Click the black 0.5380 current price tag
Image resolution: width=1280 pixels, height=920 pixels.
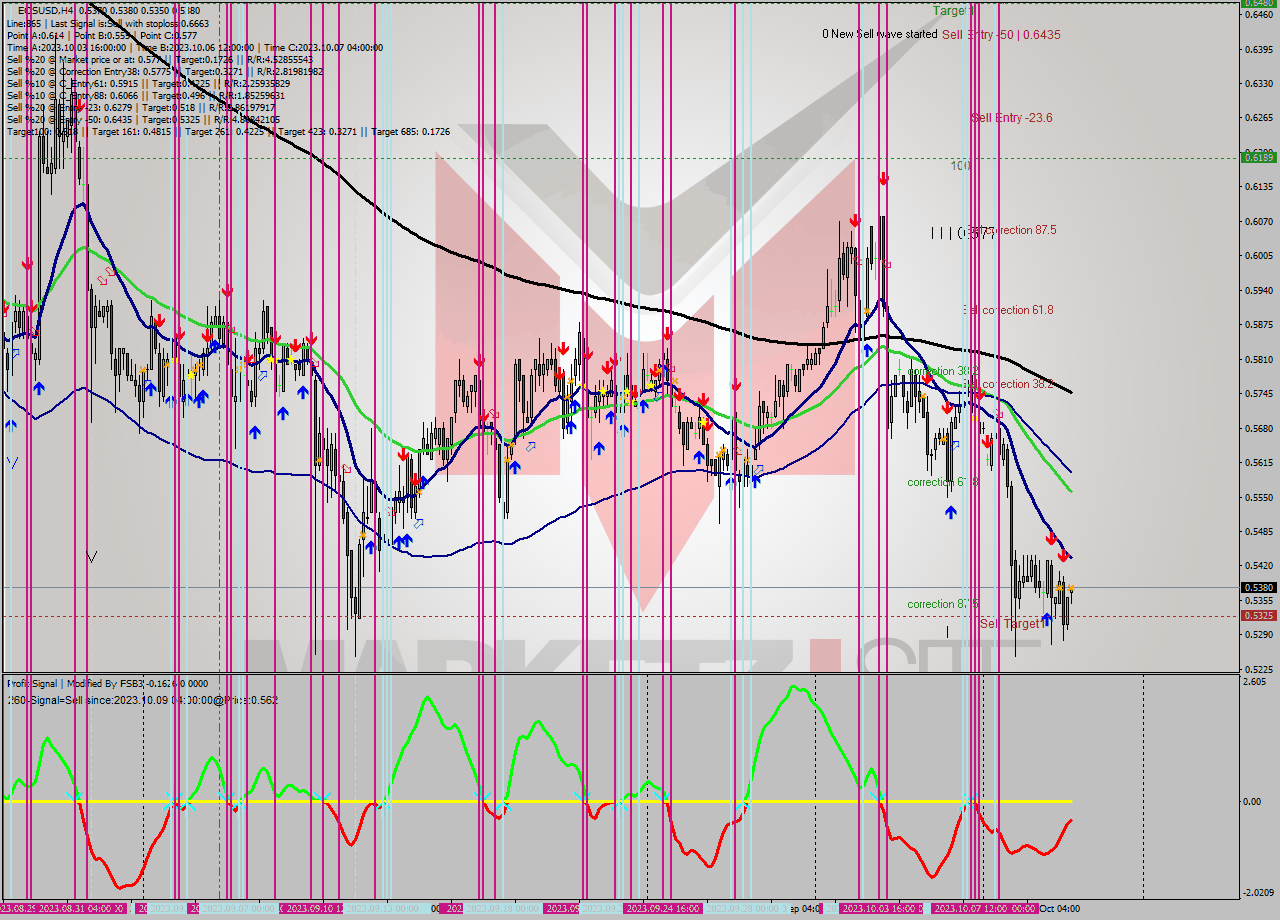point(1258,588)
